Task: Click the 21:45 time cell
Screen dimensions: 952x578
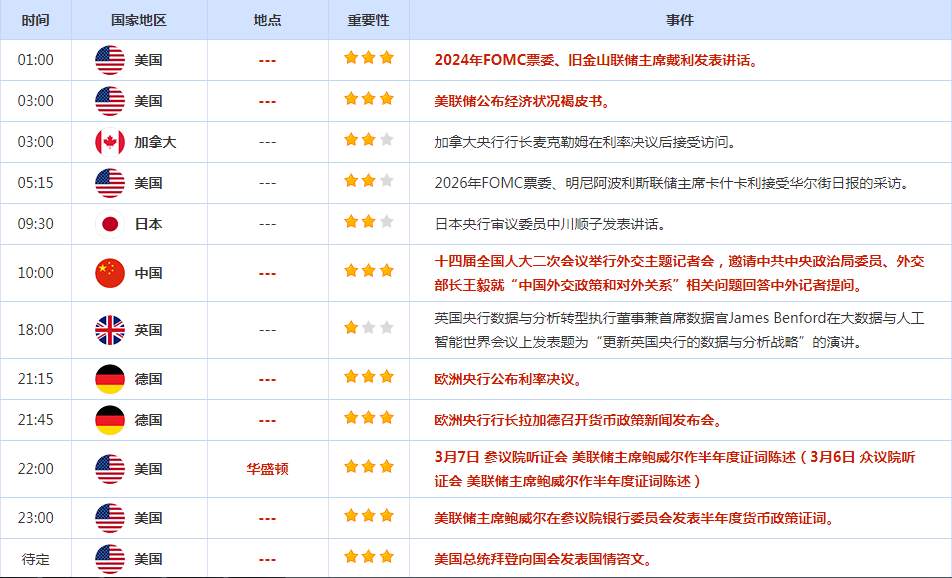Action: click(35, 420)
